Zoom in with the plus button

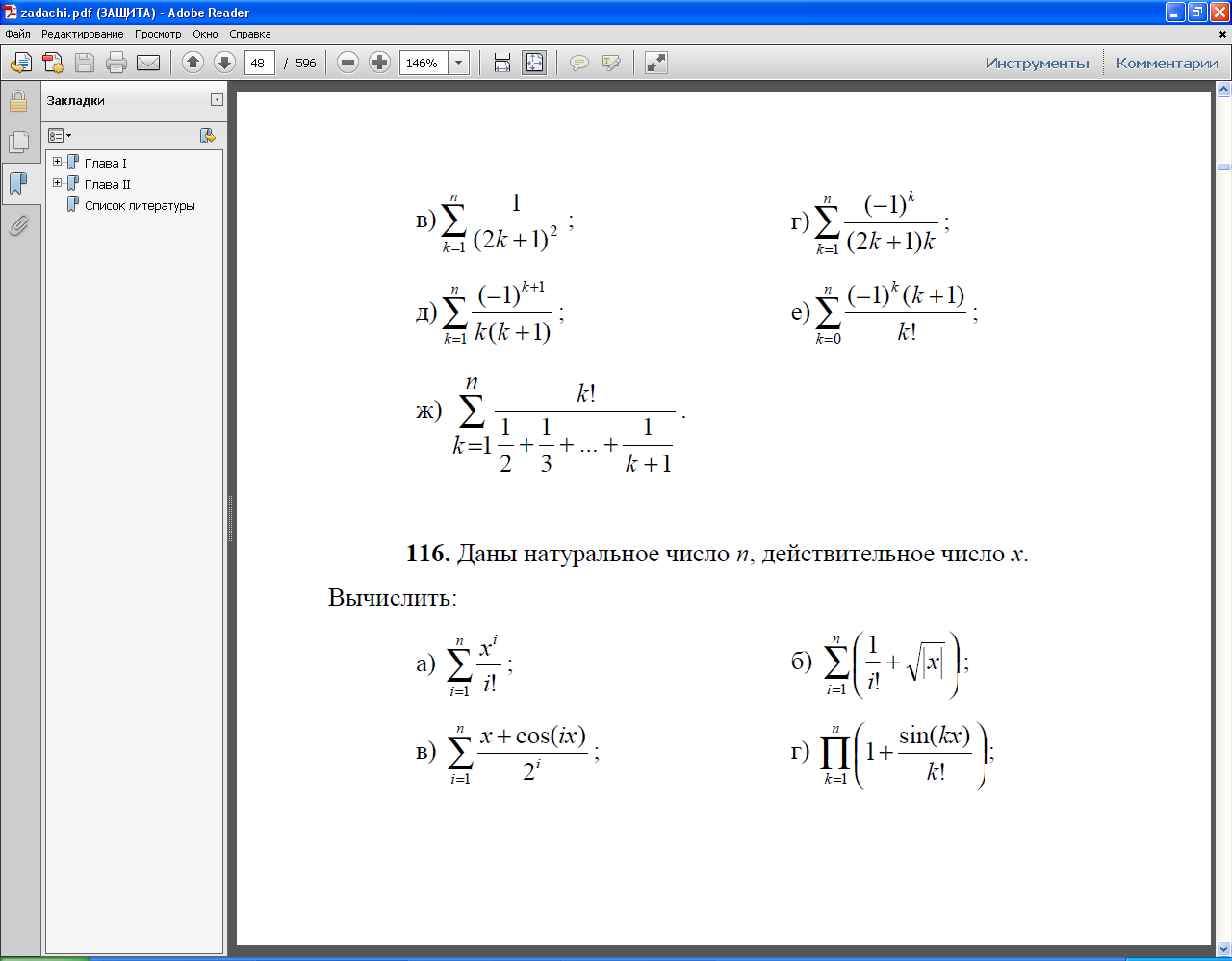(x=380, y=63)
